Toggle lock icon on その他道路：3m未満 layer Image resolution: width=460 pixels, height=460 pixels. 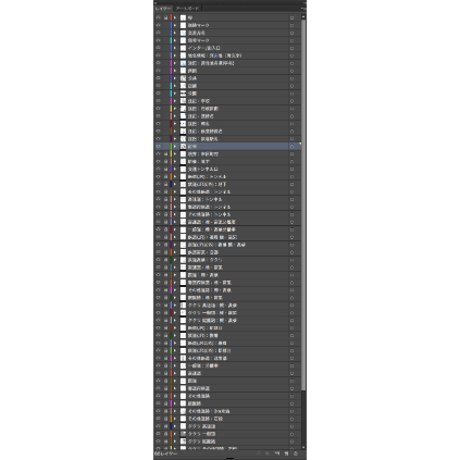(166, 411)
